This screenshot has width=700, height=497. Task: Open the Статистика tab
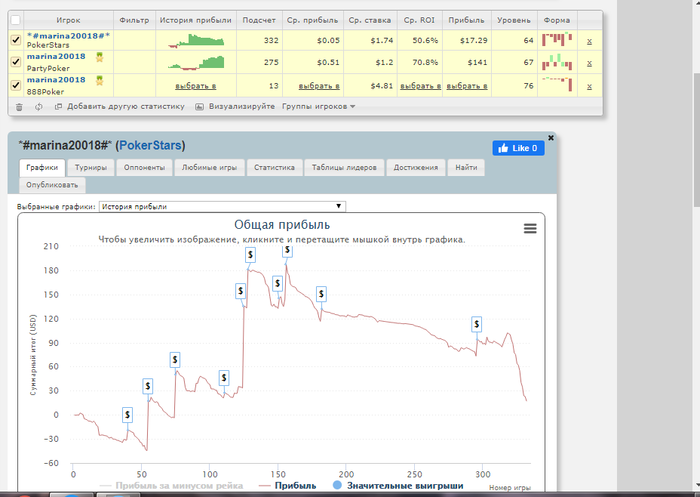(274, 167)
